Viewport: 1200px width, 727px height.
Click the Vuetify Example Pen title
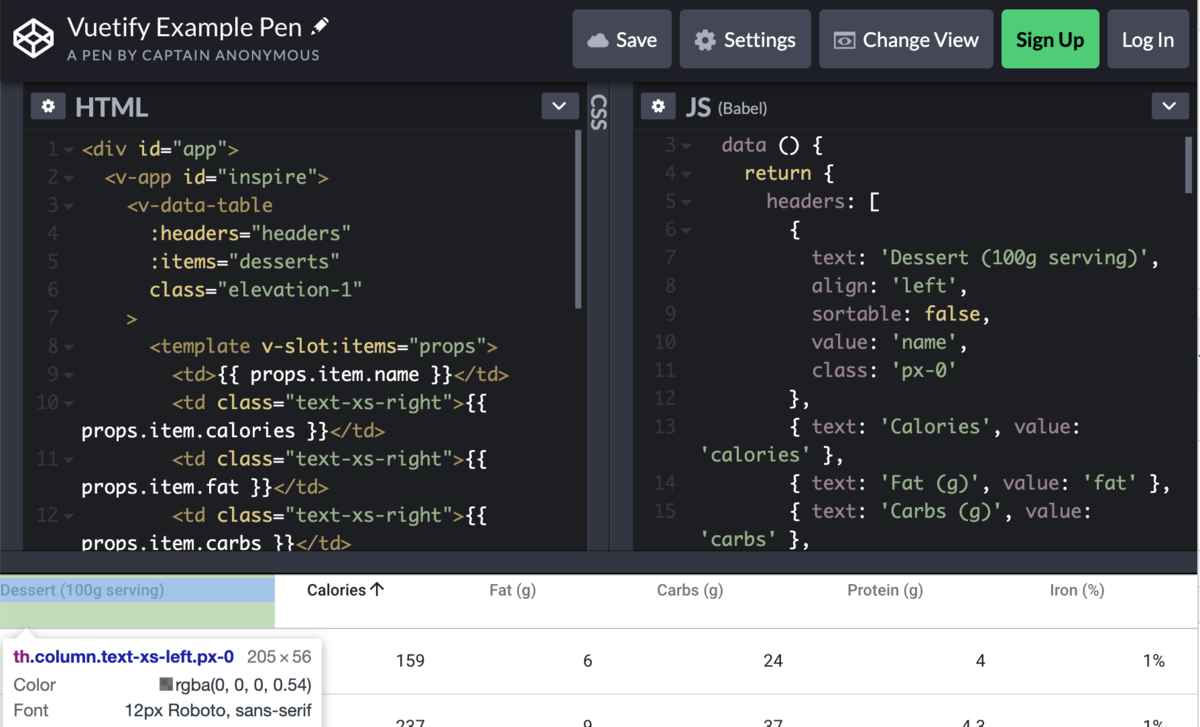pyautogui.click(x=185, y=26)
